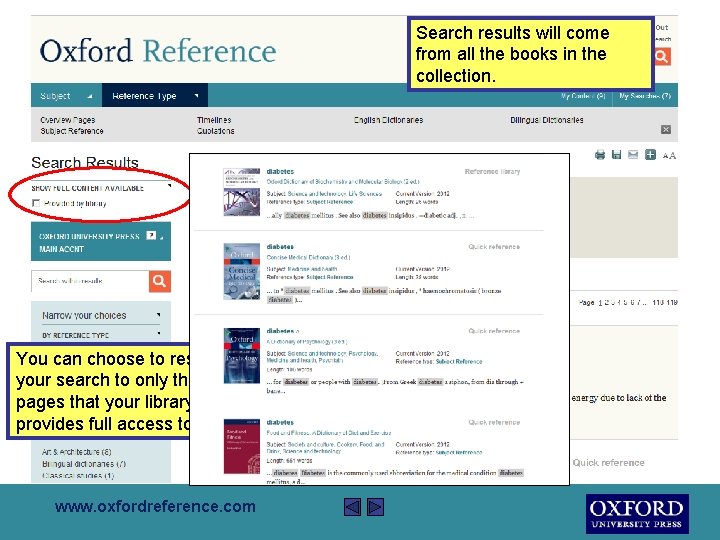
Task: Select Subject Reference menu item
Action: tap(72, 131)
